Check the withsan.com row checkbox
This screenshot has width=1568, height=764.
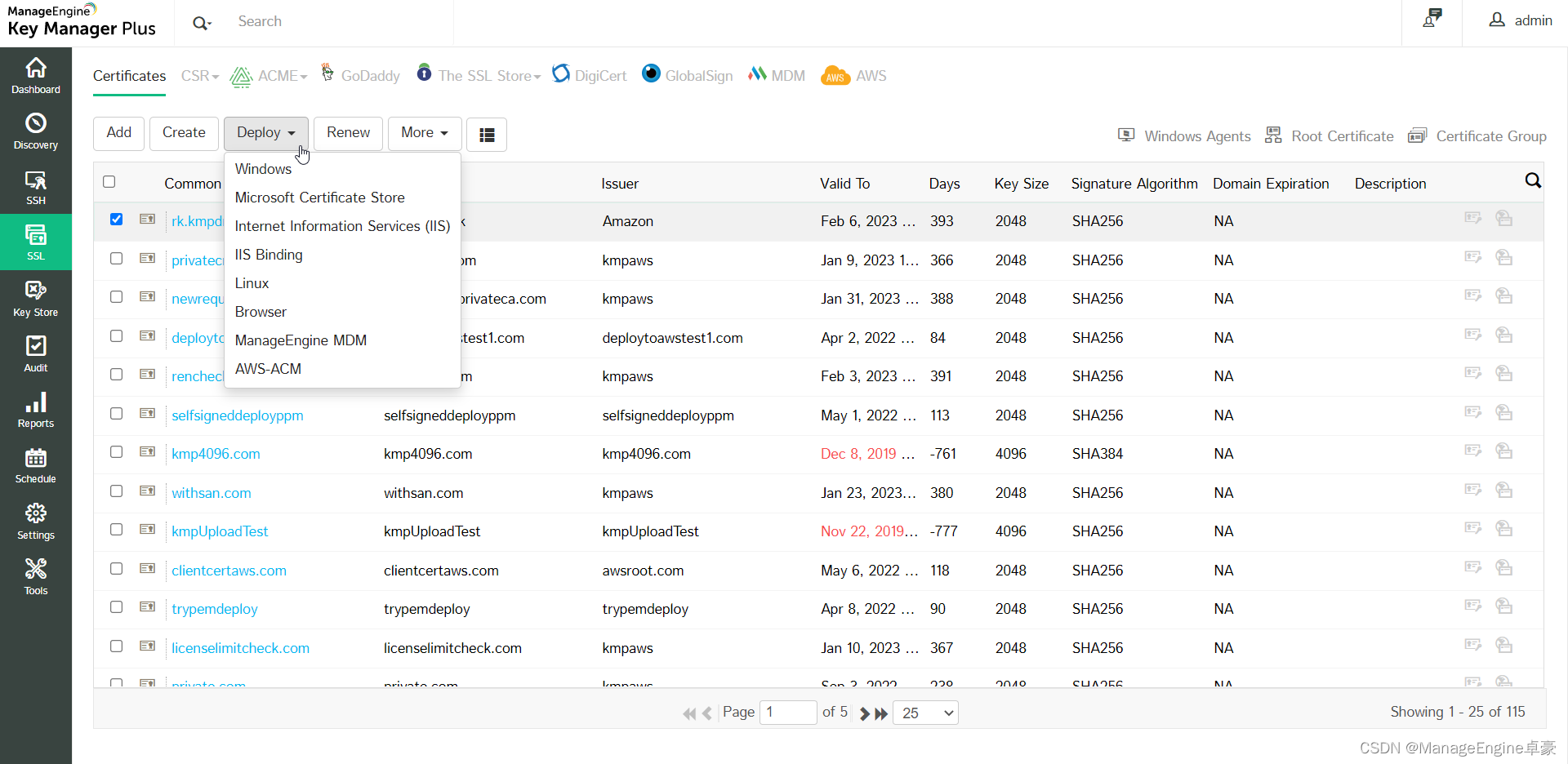pos(116,491)
